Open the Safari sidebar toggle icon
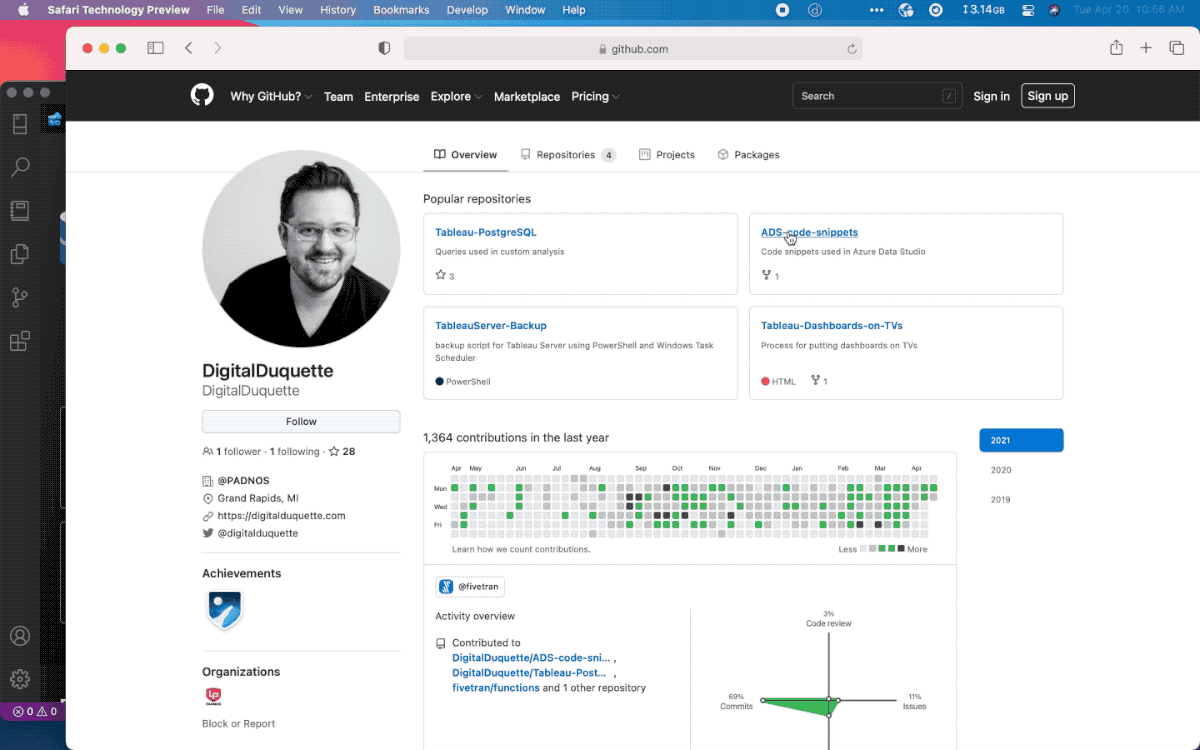This screenshot has width=1200, height=750. click(x=155, y=48)
